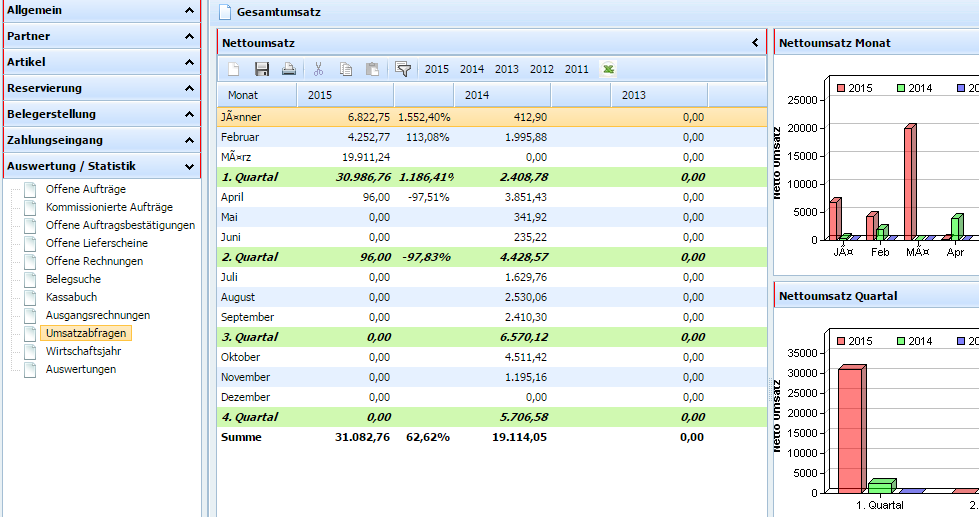Viewport: 979px width, 517px height.
Task: Click the 2014 column header
Action: coord(503,95)
